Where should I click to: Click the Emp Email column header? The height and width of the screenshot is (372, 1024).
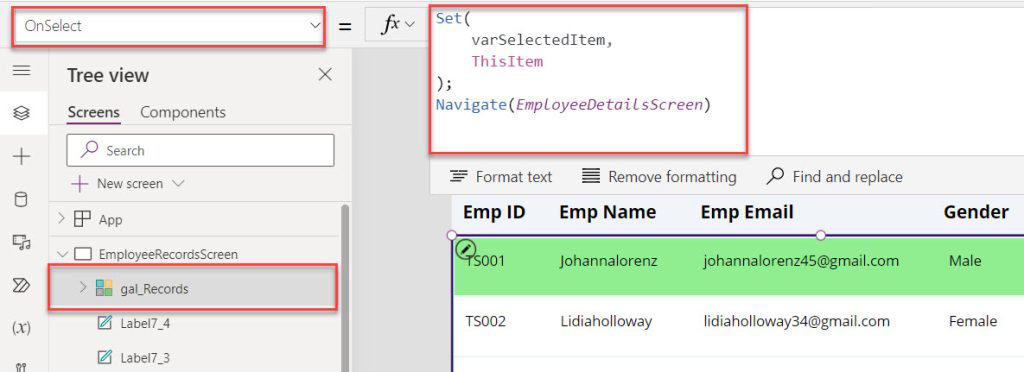(x=747, y=212)
